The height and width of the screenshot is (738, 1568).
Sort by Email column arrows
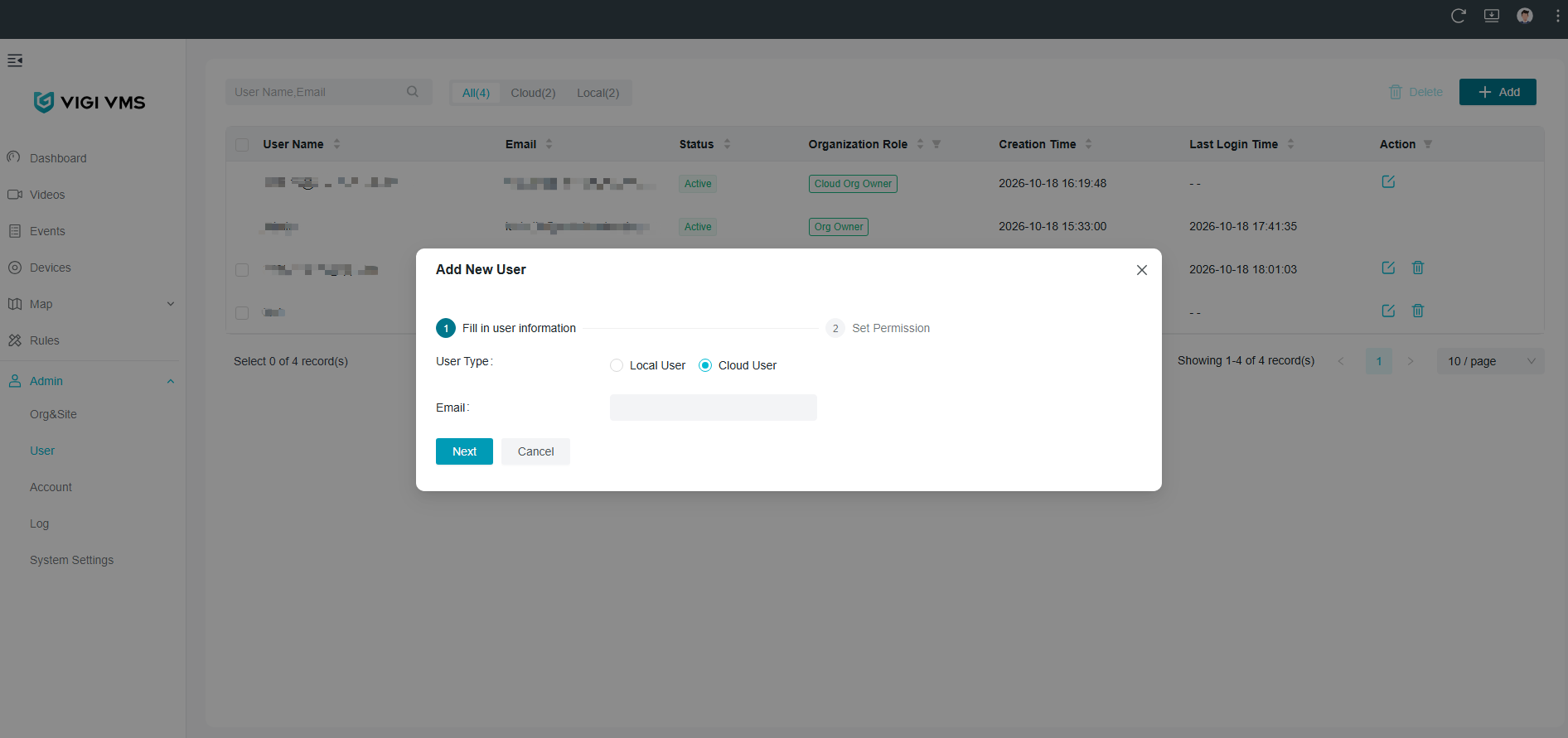click(x=549, y=144)
